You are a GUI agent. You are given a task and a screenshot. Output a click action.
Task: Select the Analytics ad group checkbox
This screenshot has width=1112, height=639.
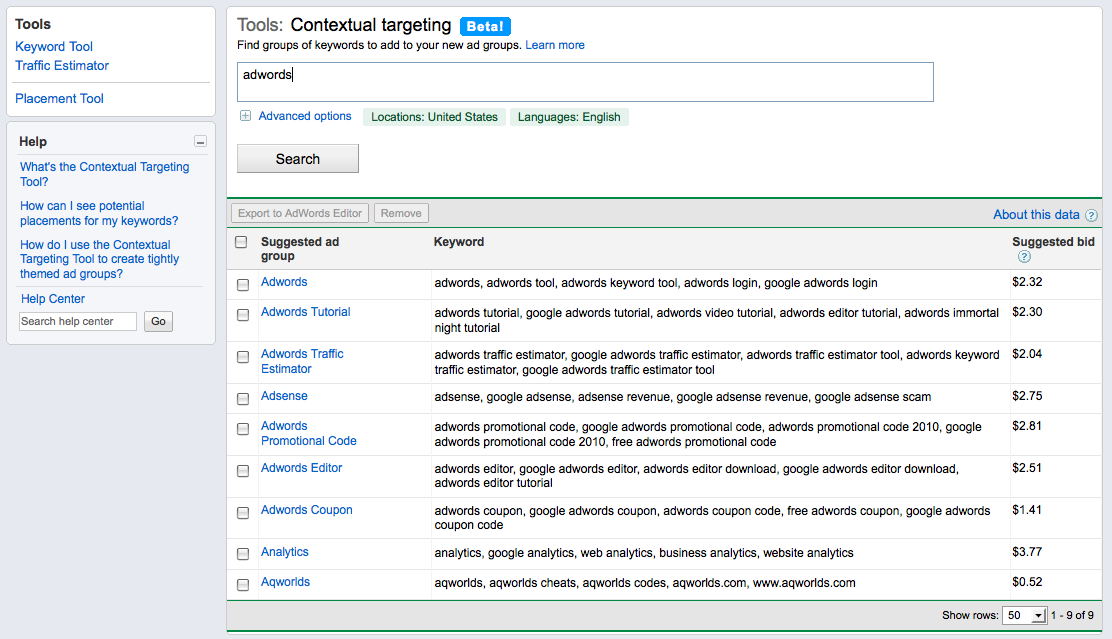243,554
